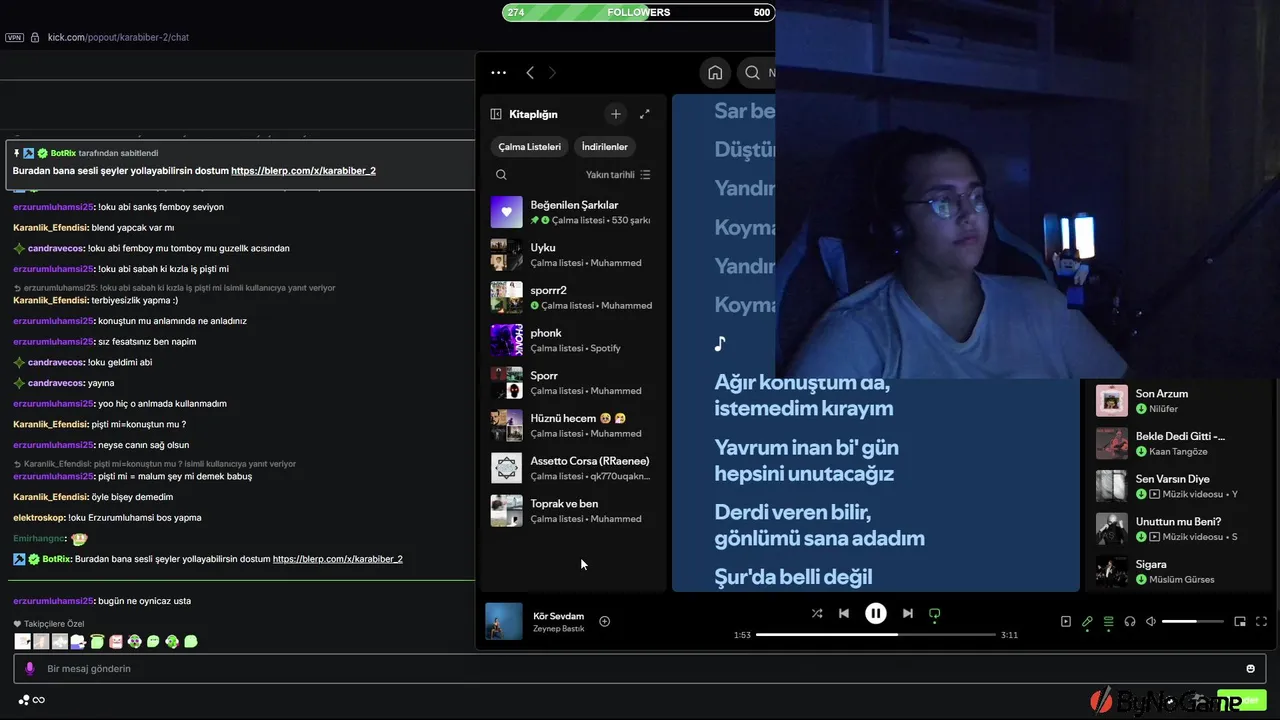Enter Spotify full screen mode
The width and height of the screenshot is (1280, 720).
1261,621
